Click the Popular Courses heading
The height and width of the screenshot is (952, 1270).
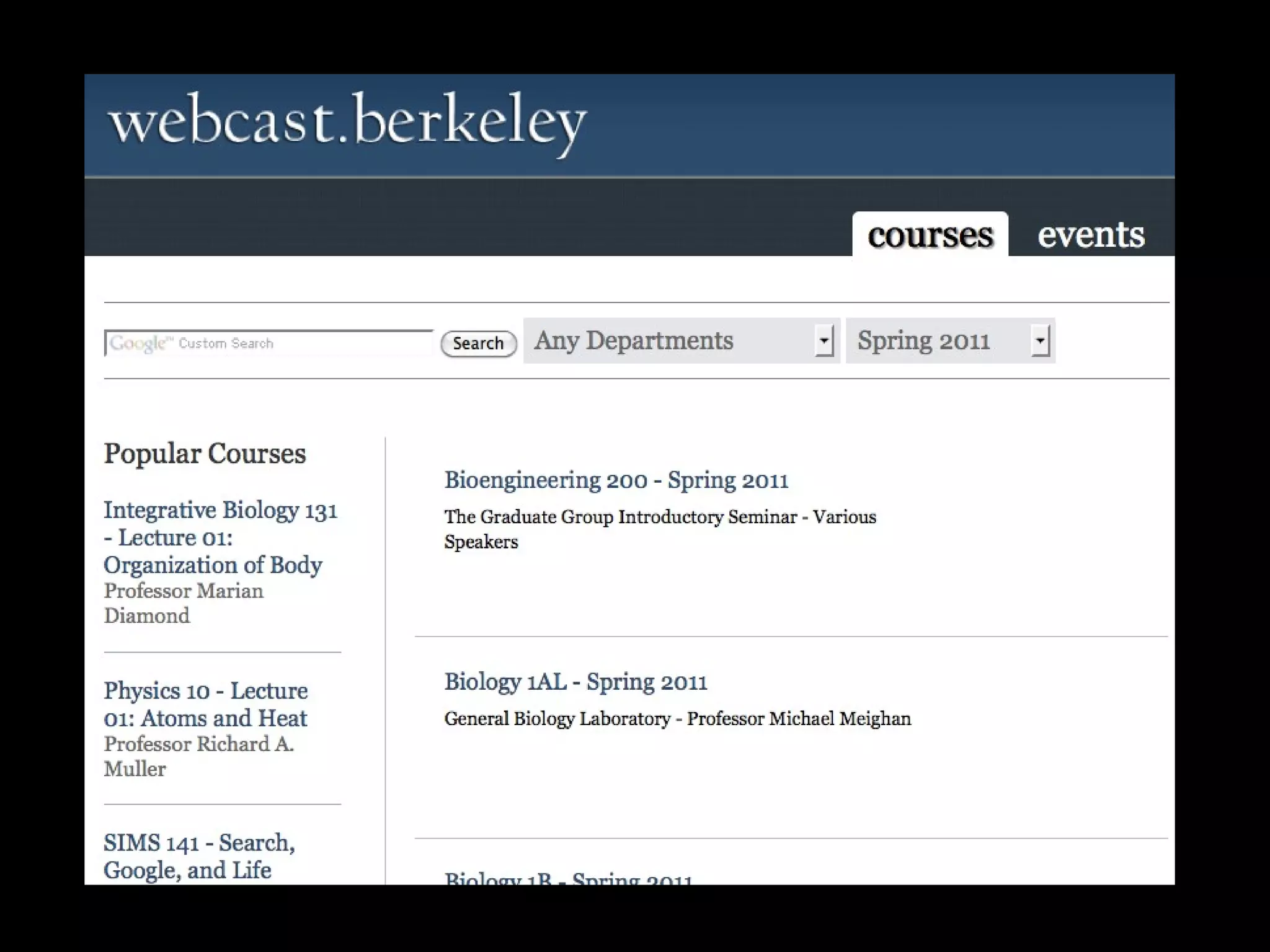point(205,454)
